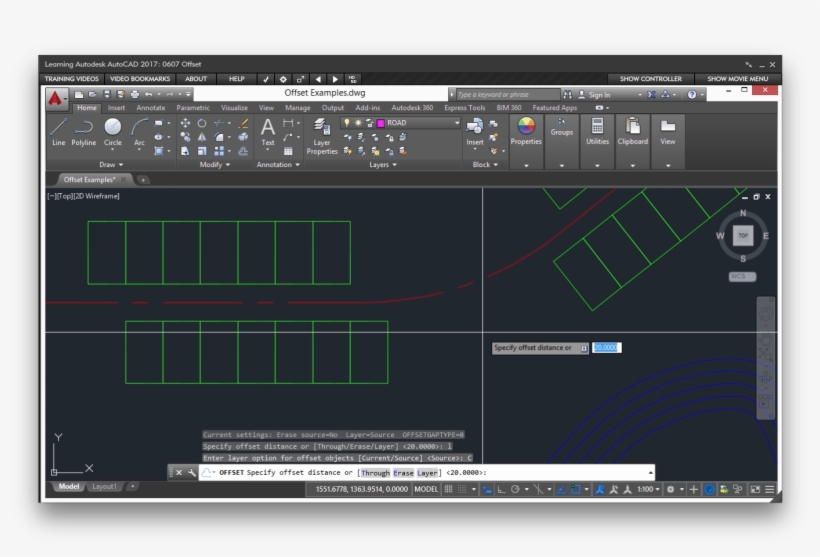
Task: Toggle annotation visibility in status bar
Action: [x=600, y=490]
